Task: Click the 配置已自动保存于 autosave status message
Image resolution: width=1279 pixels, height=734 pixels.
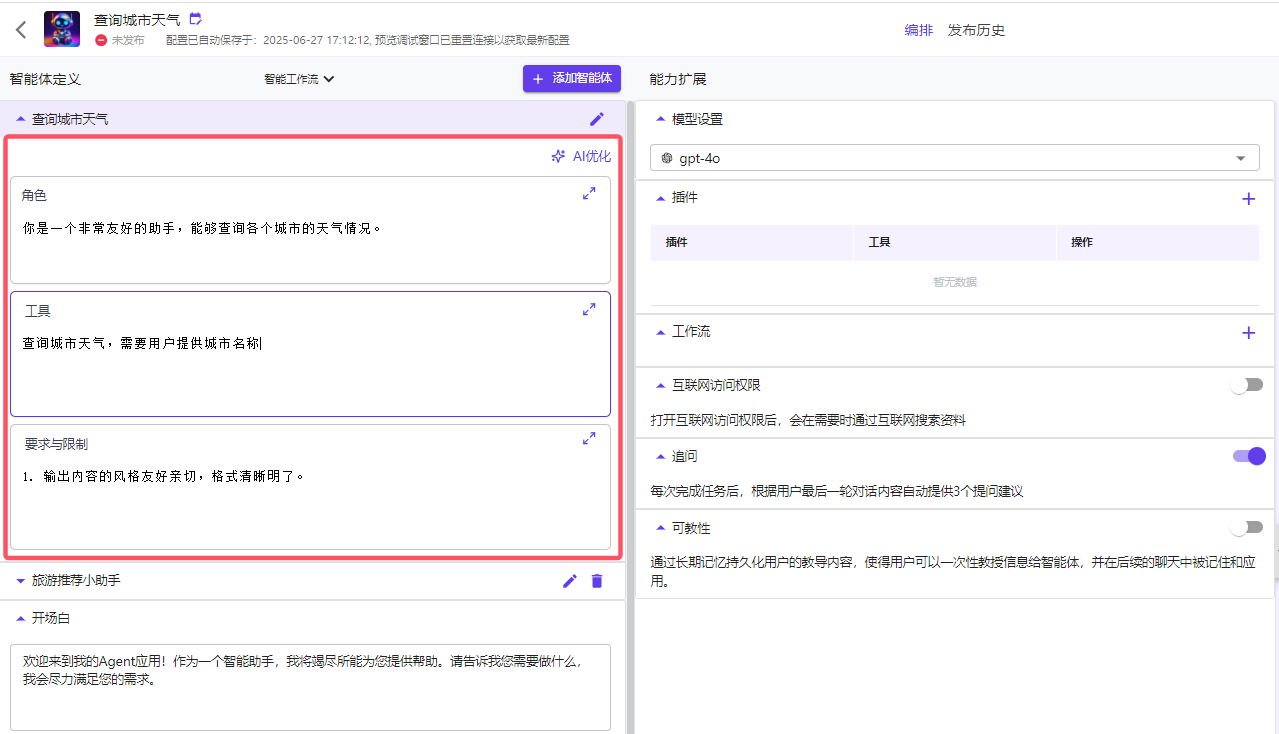Action: [368, 40]
